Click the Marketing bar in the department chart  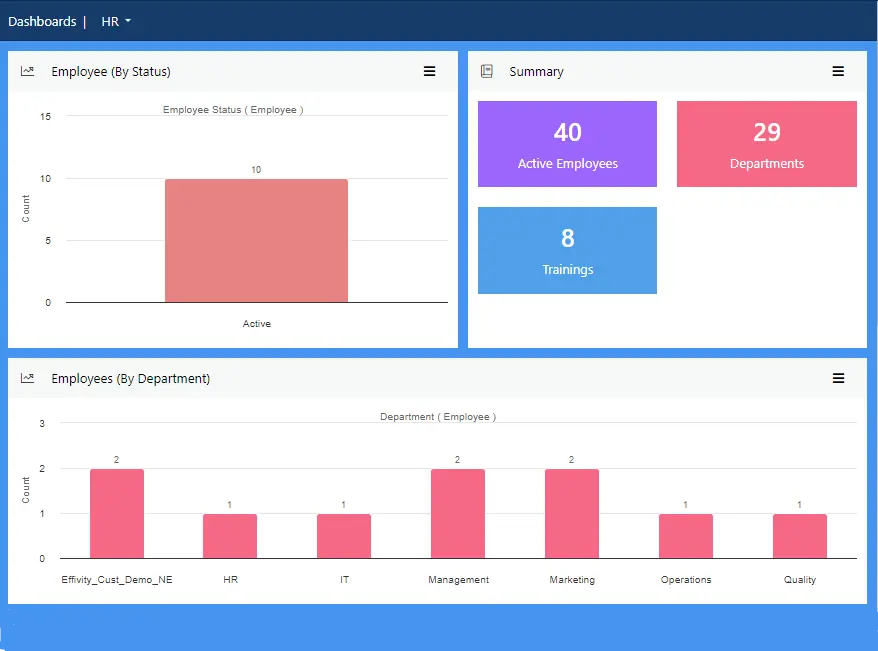[x=571, y=513]
